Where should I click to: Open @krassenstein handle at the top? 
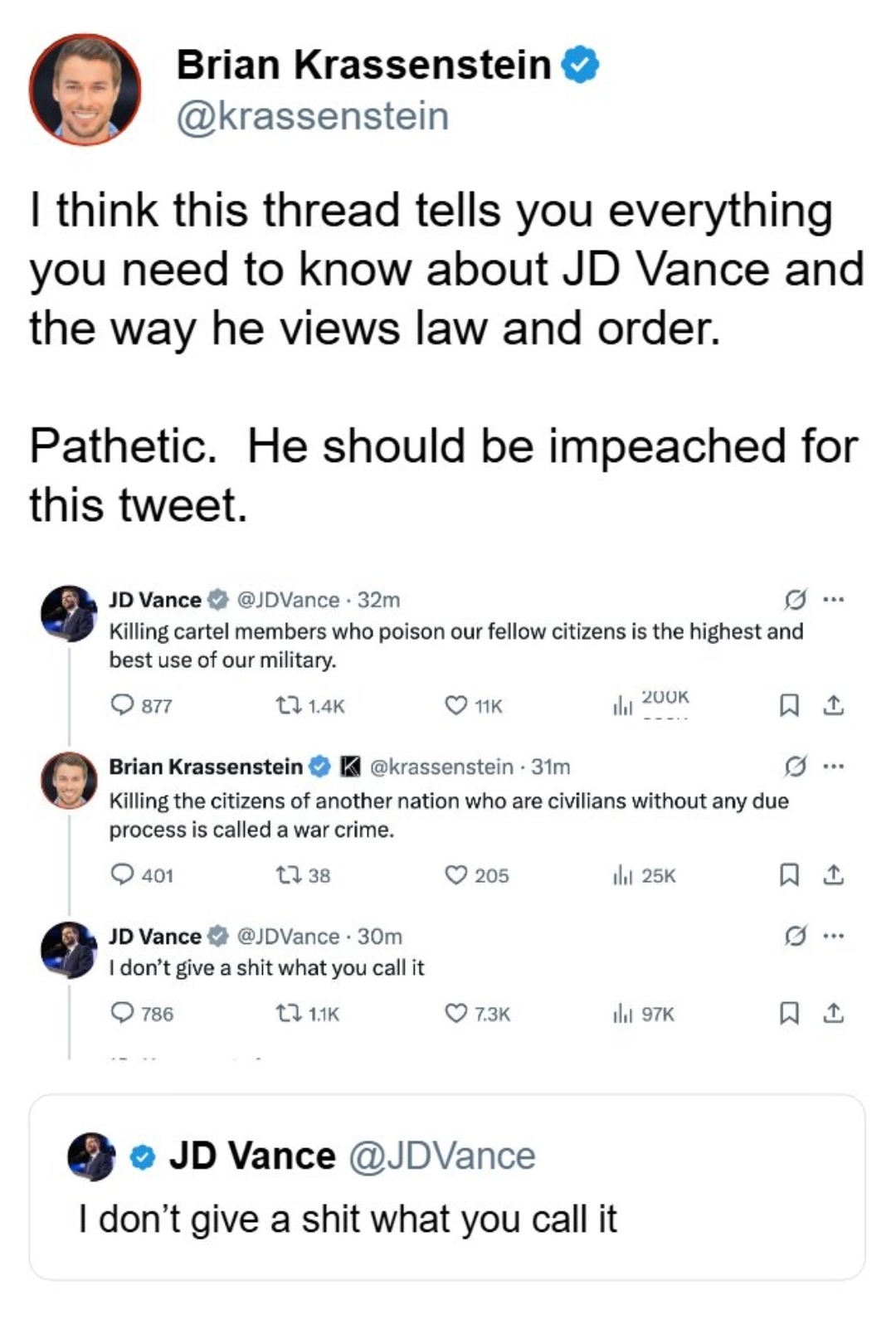[x=313, y=115]
